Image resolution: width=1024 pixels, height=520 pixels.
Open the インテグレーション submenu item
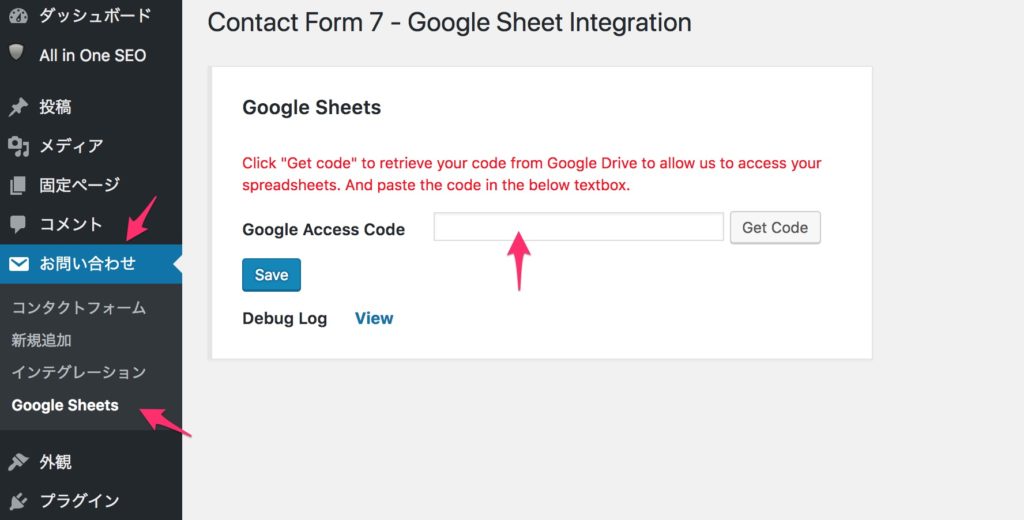coord(79,372)
